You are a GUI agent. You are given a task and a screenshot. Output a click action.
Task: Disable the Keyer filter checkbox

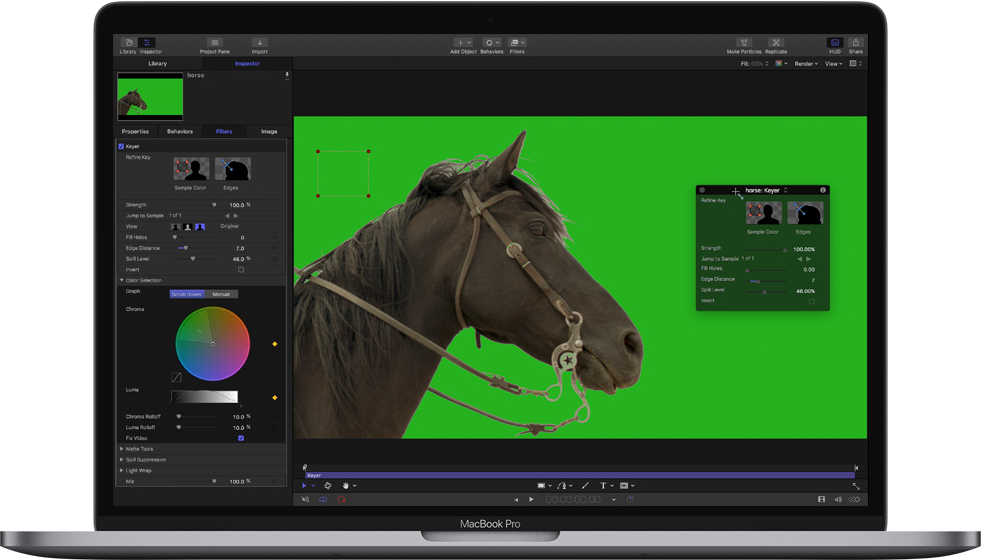point(122,146)
